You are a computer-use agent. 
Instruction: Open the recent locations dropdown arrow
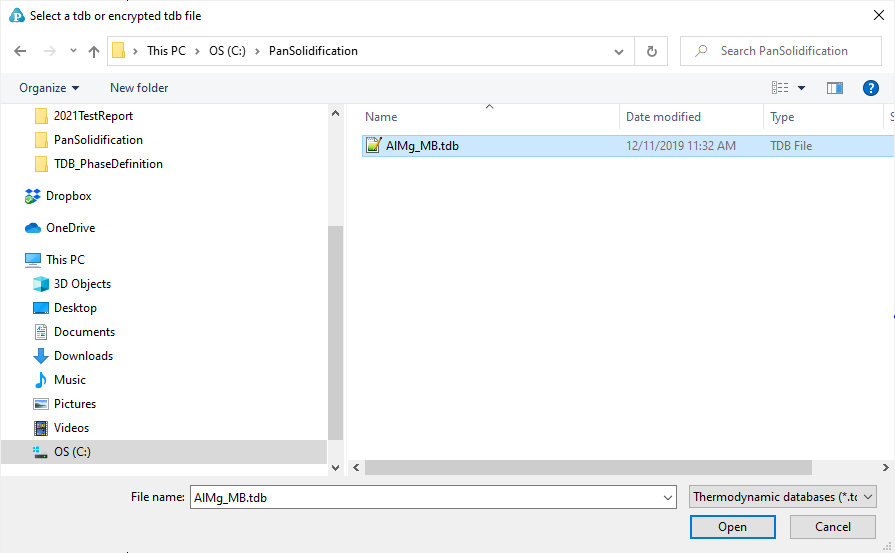point(73,51)
